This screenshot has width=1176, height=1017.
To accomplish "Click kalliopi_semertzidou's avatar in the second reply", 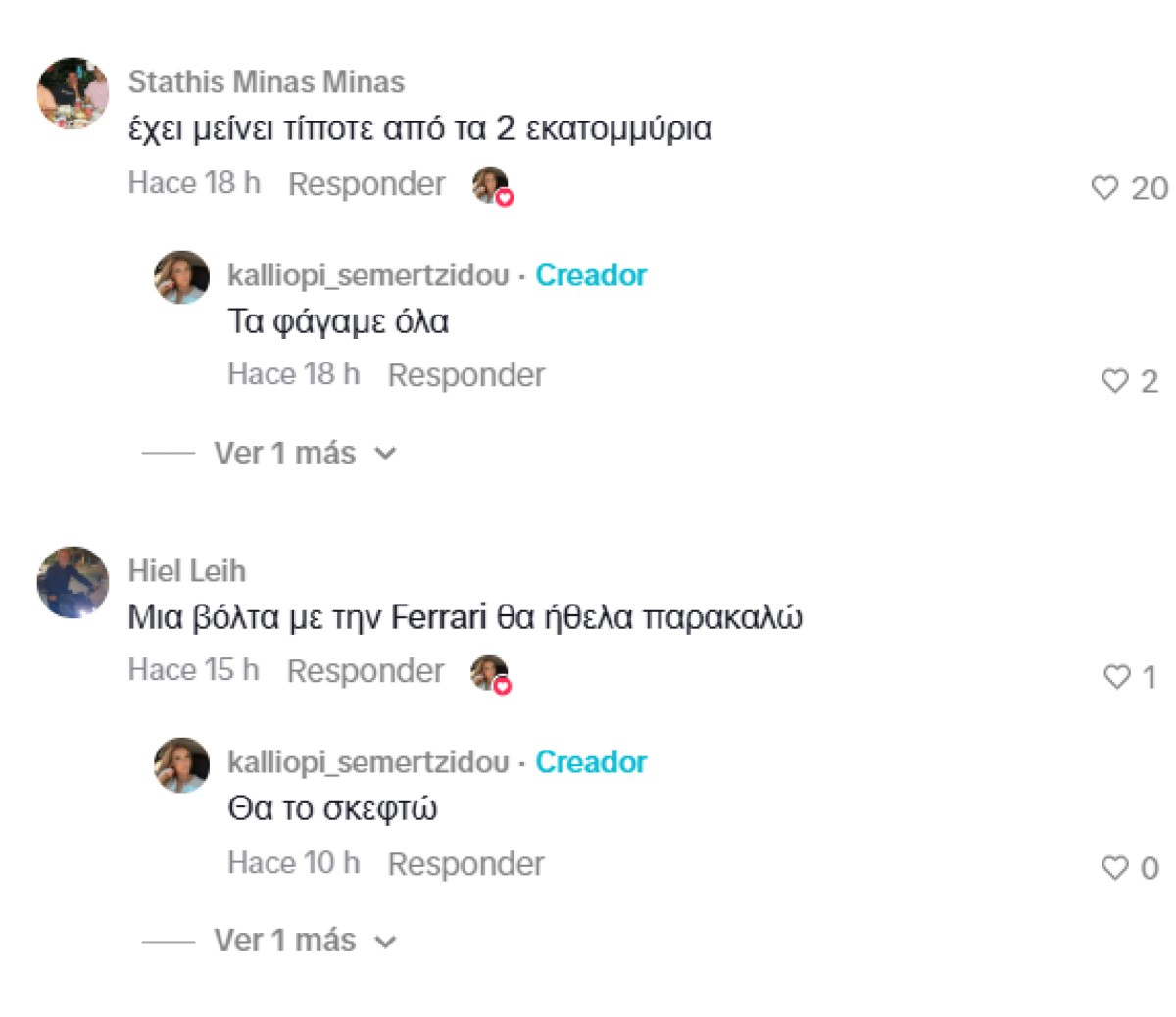I will point(180,764).
